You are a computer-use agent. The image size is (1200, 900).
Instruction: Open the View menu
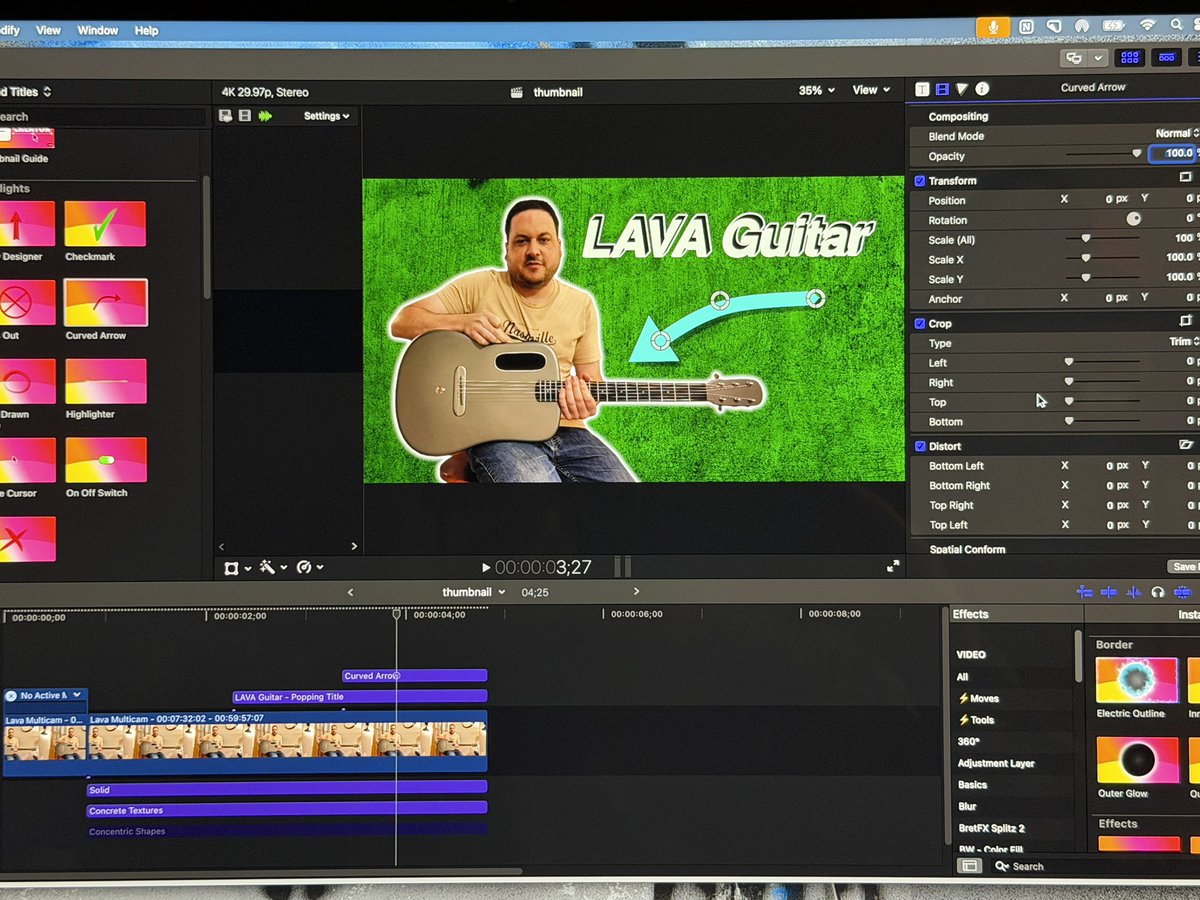point(49,31)
